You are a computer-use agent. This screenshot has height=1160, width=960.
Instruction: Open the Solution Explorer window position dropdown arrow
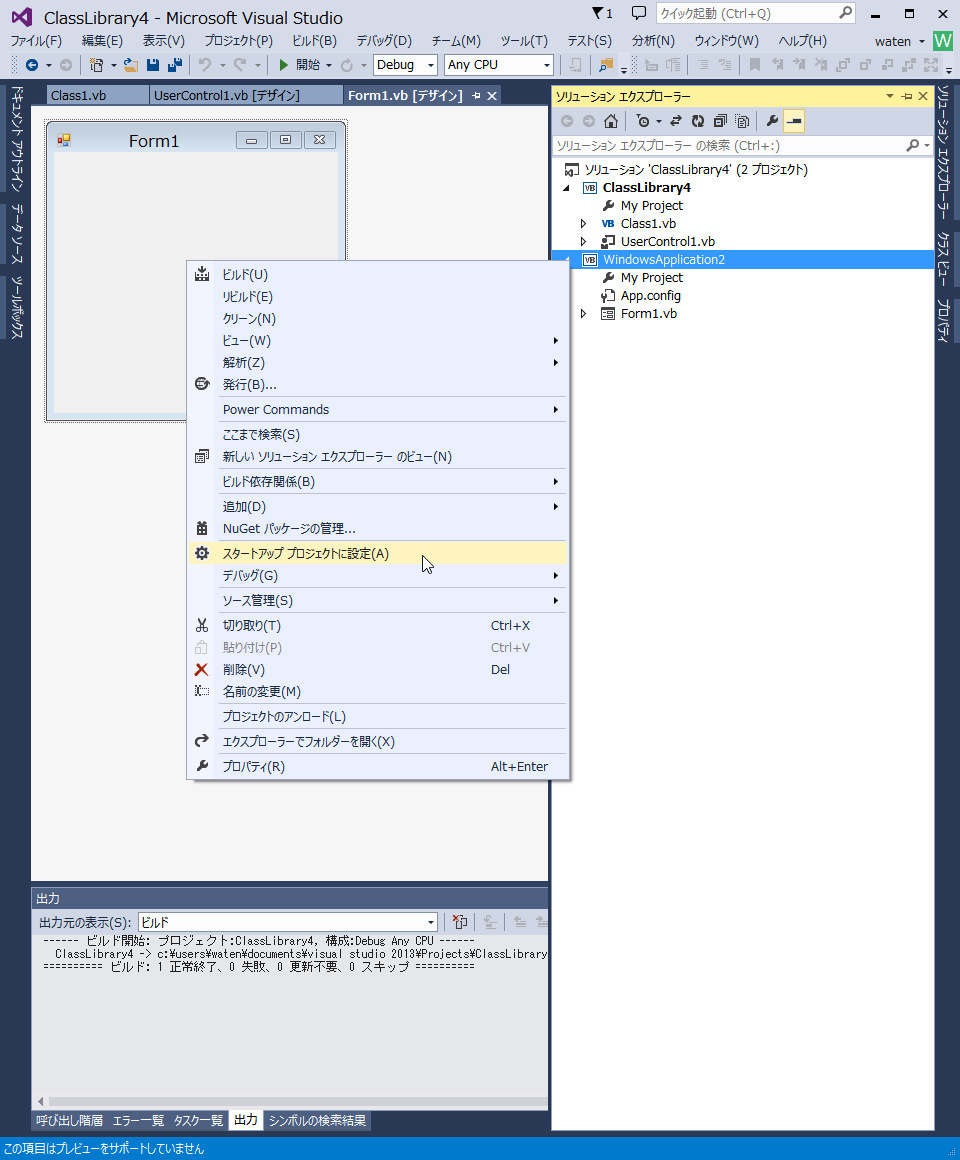click(890, 96)
